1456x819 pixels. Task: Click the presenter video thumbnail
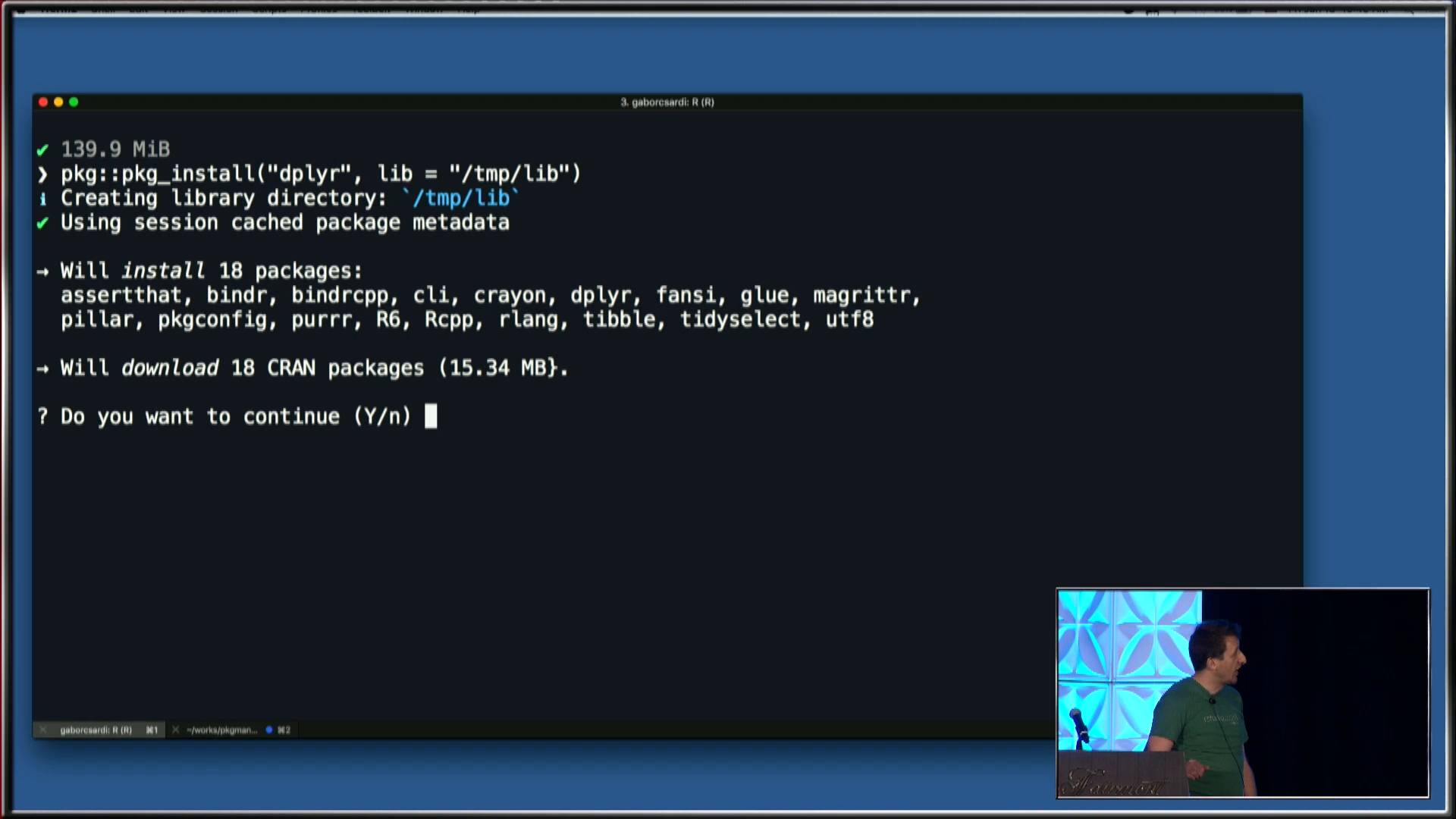tap(1242, 693)
